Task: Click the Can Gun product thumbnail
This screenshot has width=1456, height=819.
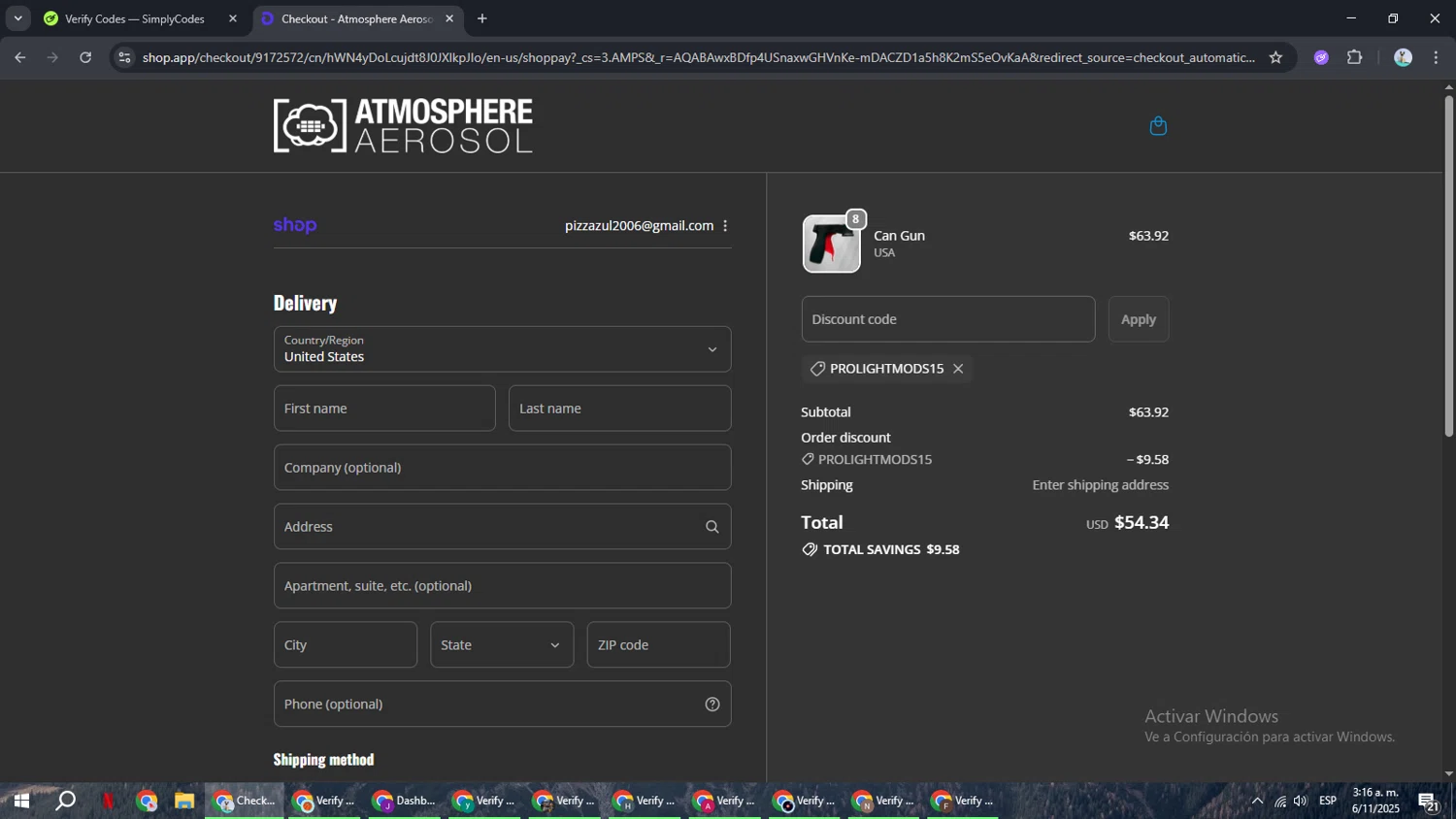Action: click(x=831, y=244)
